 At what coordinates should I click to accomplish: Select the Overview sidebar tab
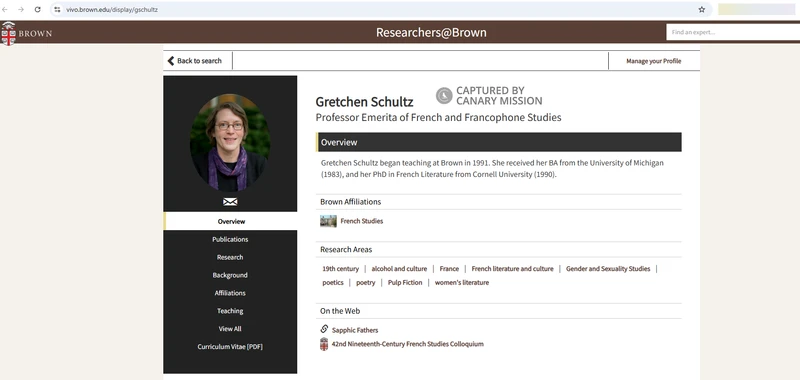[230, 221]
